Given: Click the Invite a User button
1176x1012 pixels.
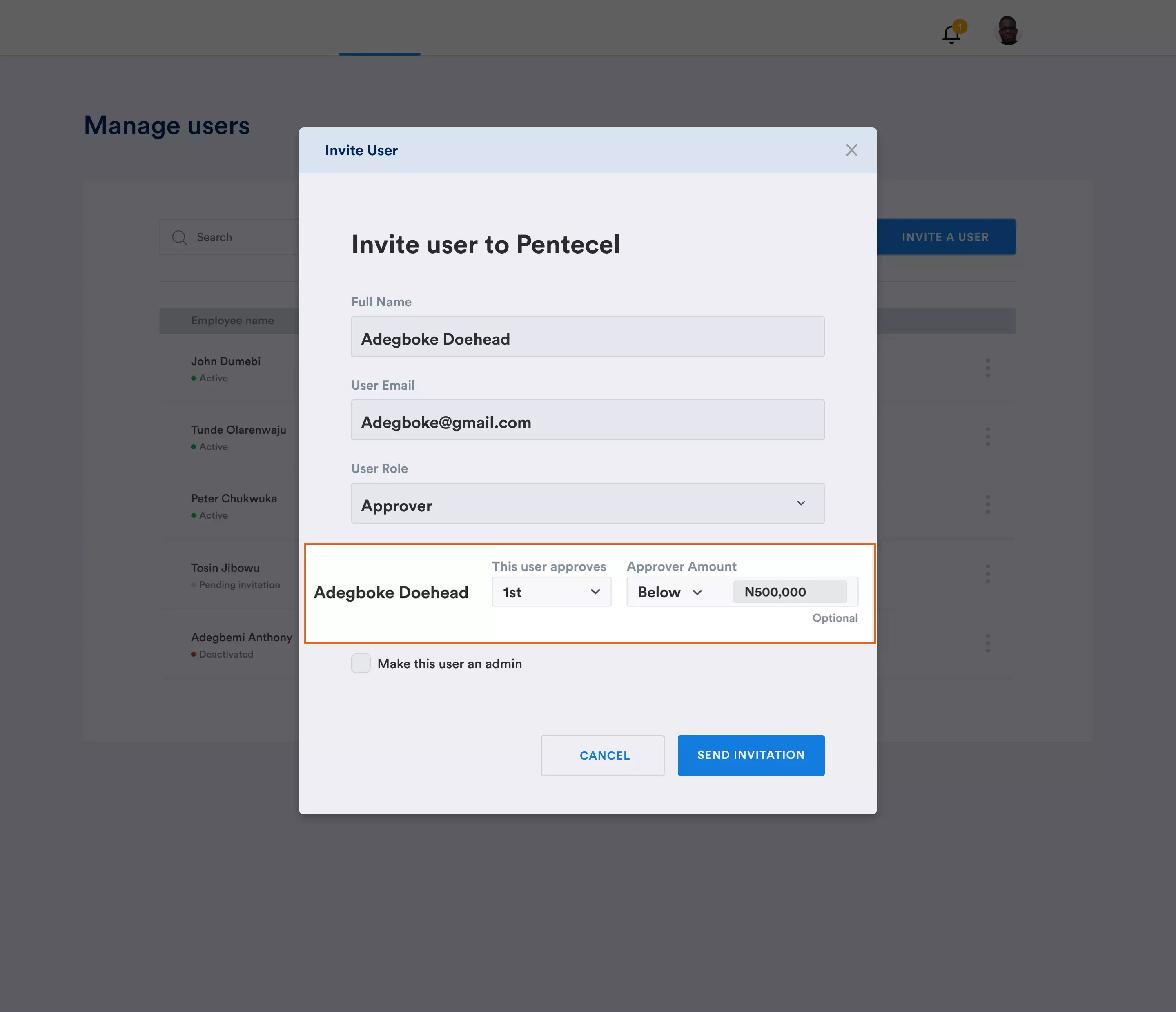Looking at the screenshot, I should point(946,237).
